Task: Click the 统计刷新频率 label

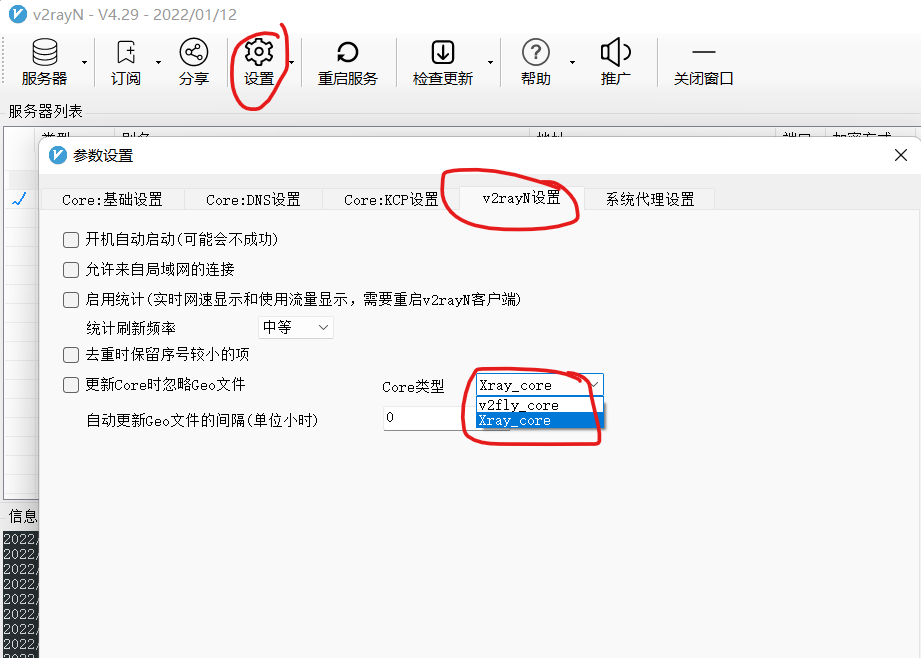Action: 131,328
